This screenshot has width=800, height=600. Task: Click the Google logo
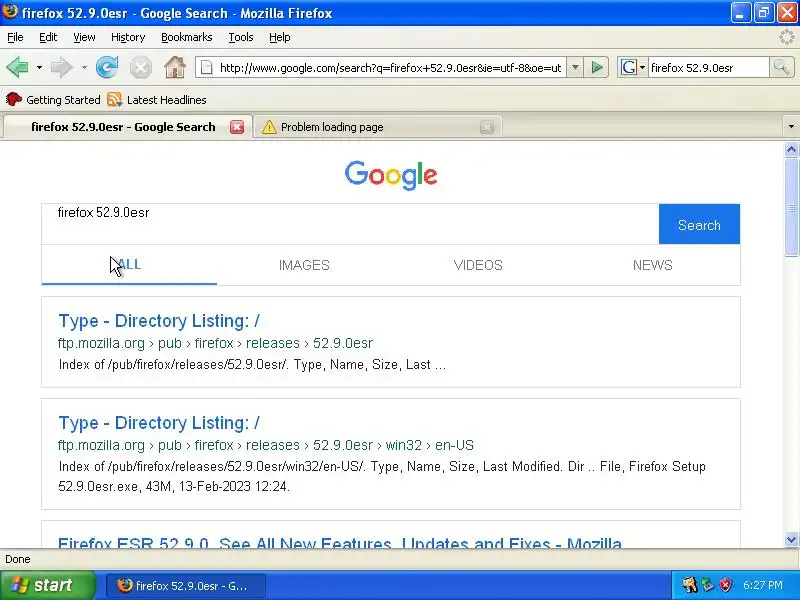point(391,174)
